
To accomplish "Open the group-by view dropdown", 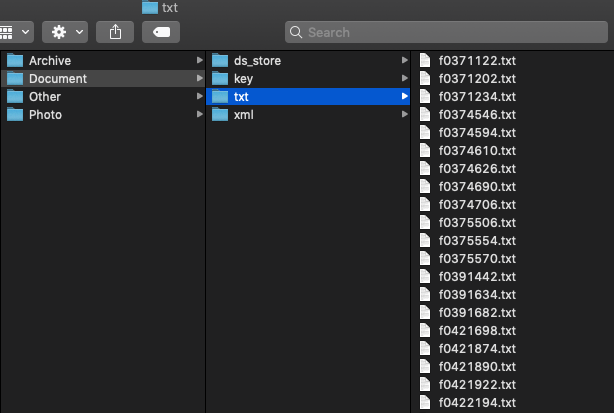I will click(16, 32).
